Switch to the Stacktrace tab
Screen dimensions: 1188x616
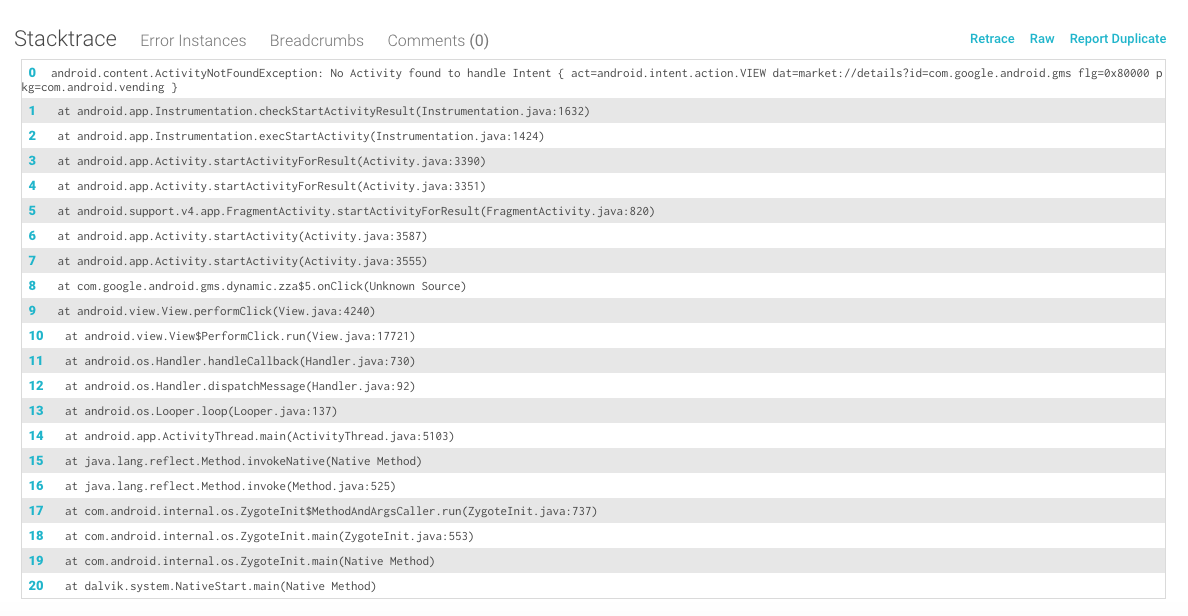coord(65,39)
